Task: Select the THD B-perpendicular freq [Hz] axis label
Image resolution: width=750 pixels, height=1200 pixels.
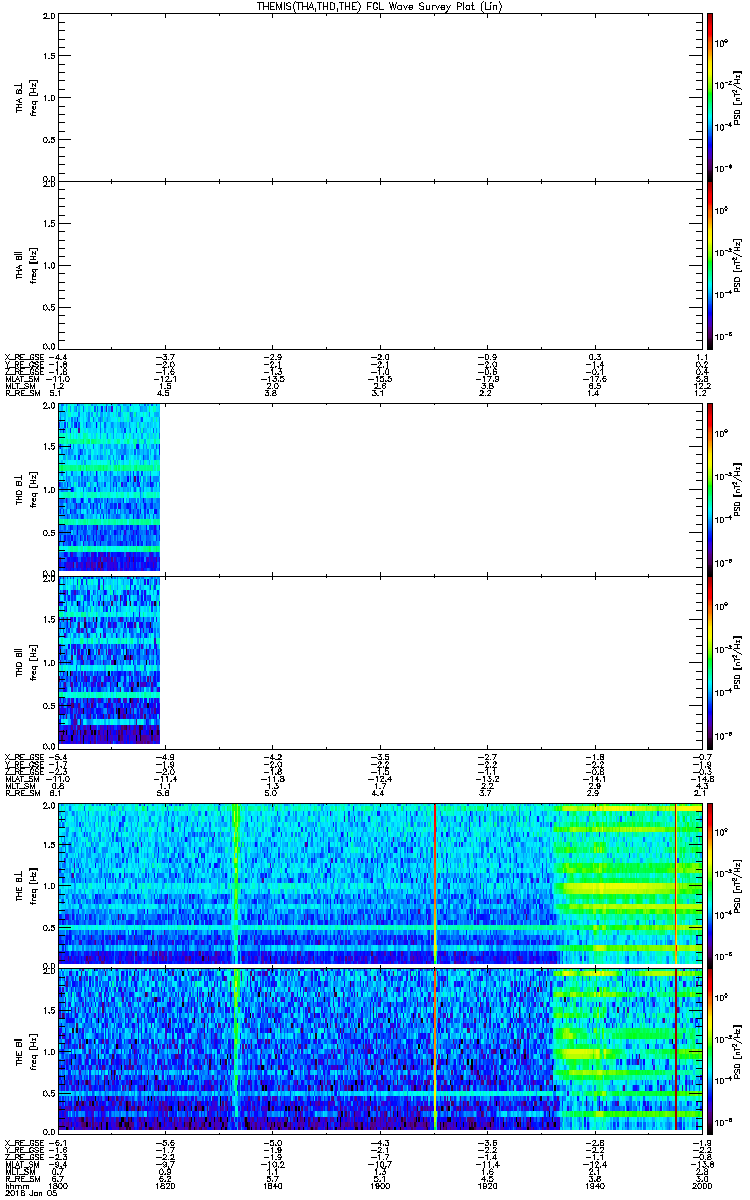Action: click(x=34, y=488)
